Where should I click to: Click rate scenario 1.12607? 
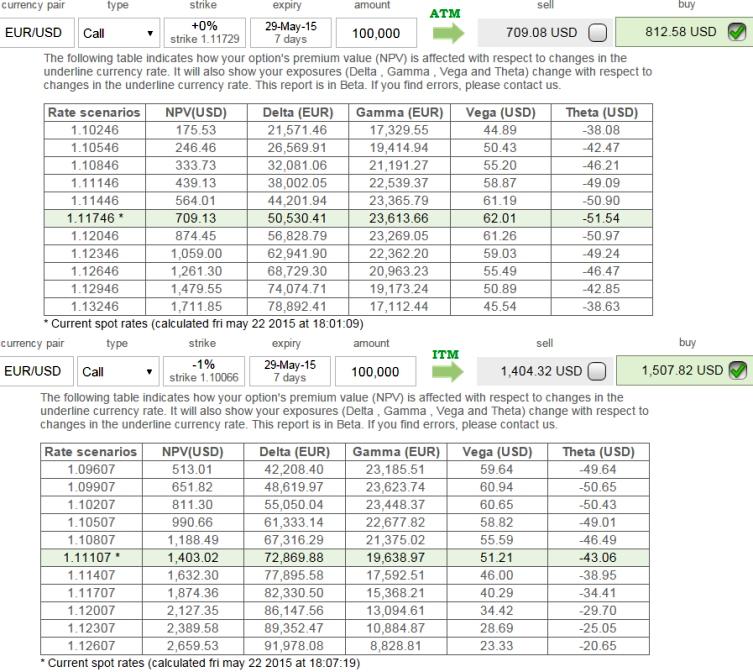(x=91, y=646)
